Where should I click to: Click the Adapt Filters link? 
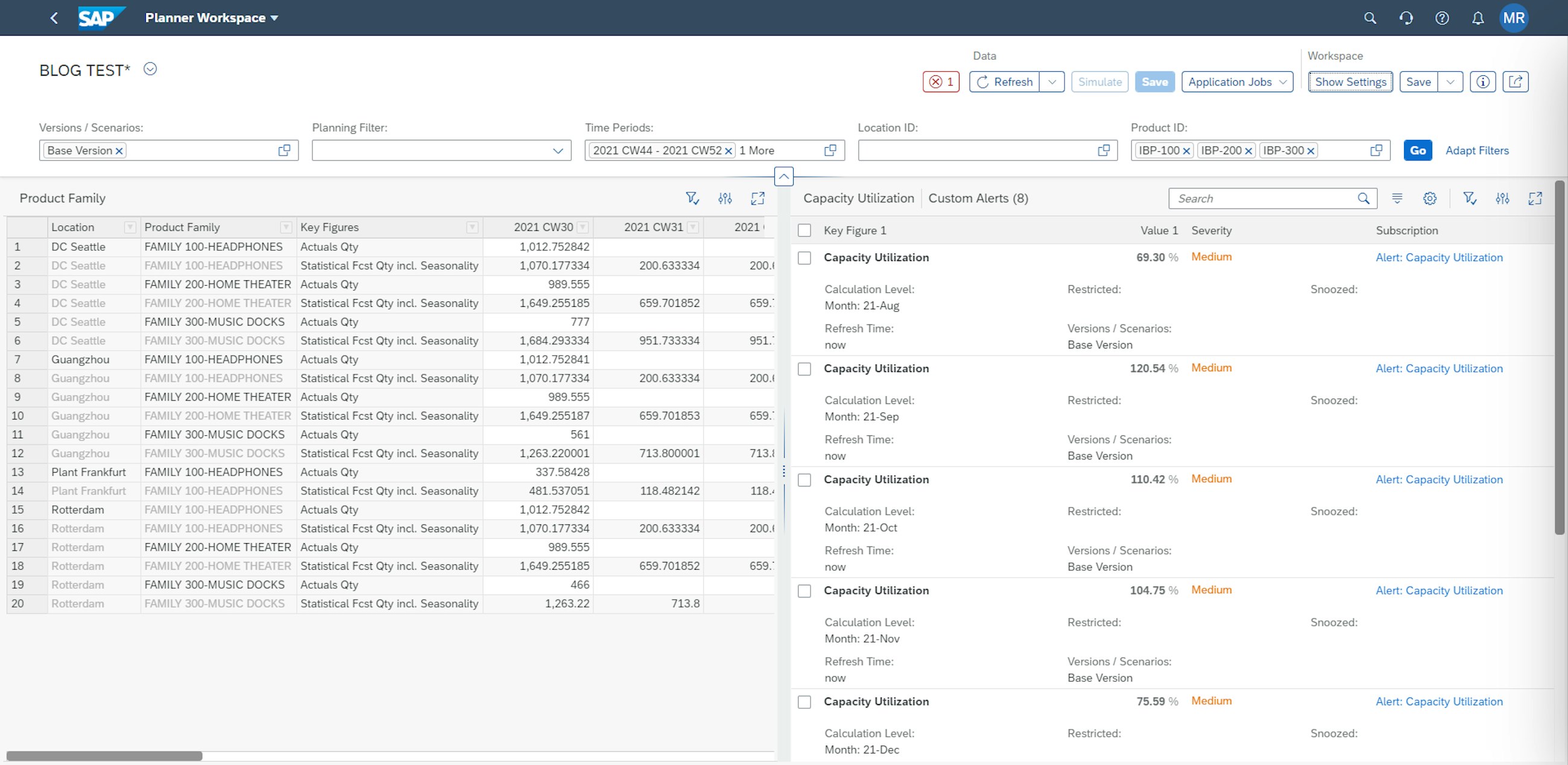(1478, 150)
